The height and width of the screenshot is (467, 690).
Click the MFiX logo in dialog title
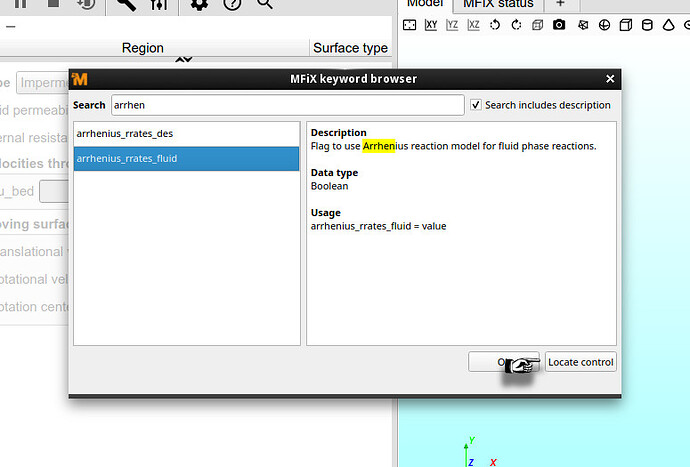80,79
